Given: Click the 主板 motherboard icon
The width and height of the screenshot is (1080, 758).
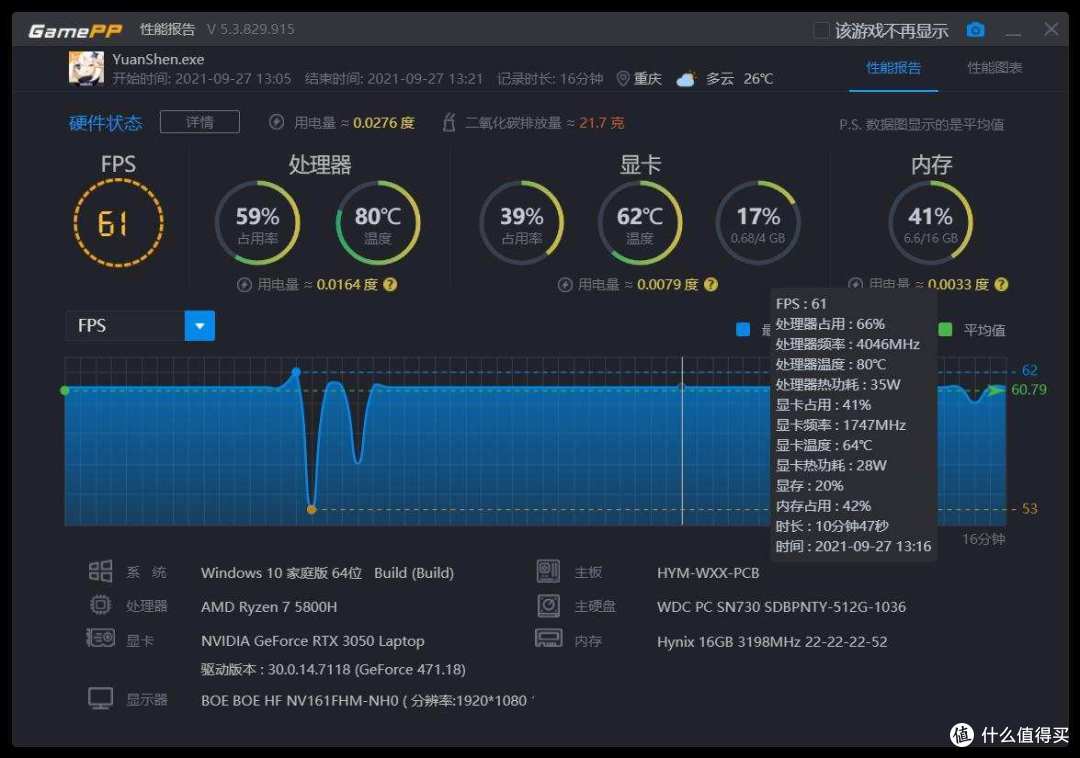Looking at the screenshot, I should coord(548,571).
